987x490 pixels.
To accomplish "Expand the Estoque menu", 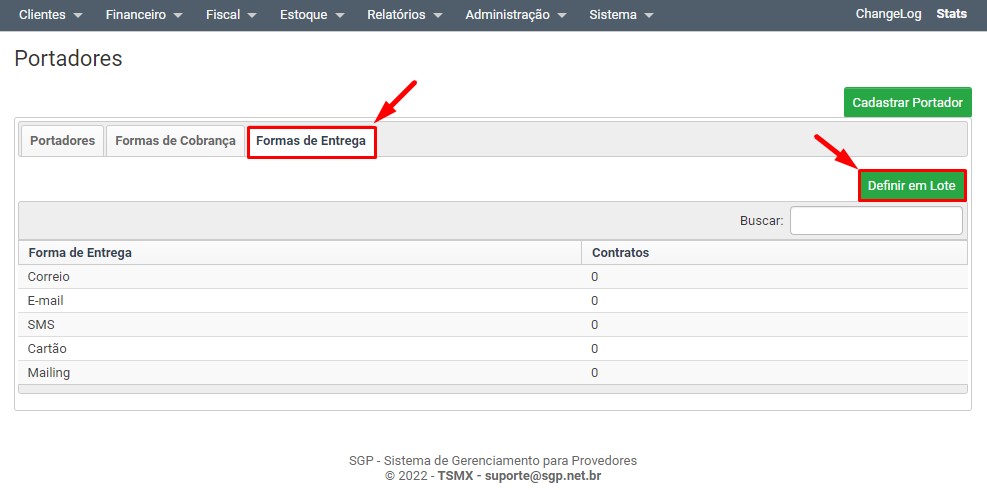I will pyautogui.click(x=311, y=15).
